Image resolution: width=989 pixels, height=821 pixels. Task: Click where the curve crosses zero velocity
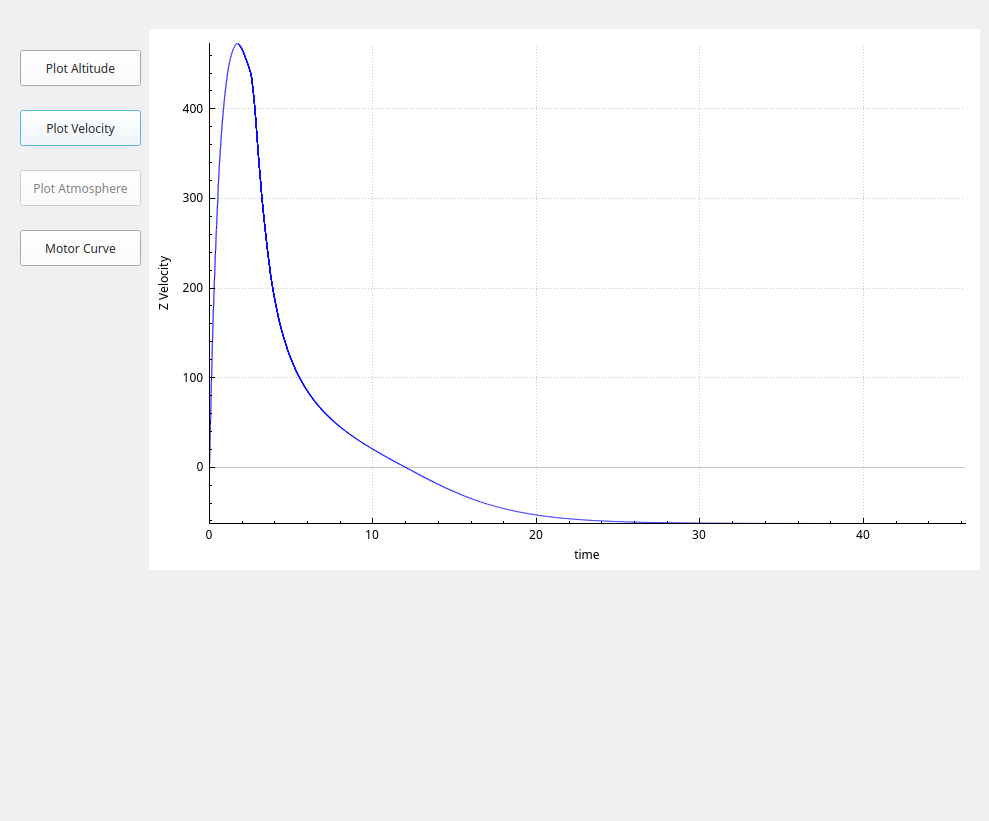405,467
